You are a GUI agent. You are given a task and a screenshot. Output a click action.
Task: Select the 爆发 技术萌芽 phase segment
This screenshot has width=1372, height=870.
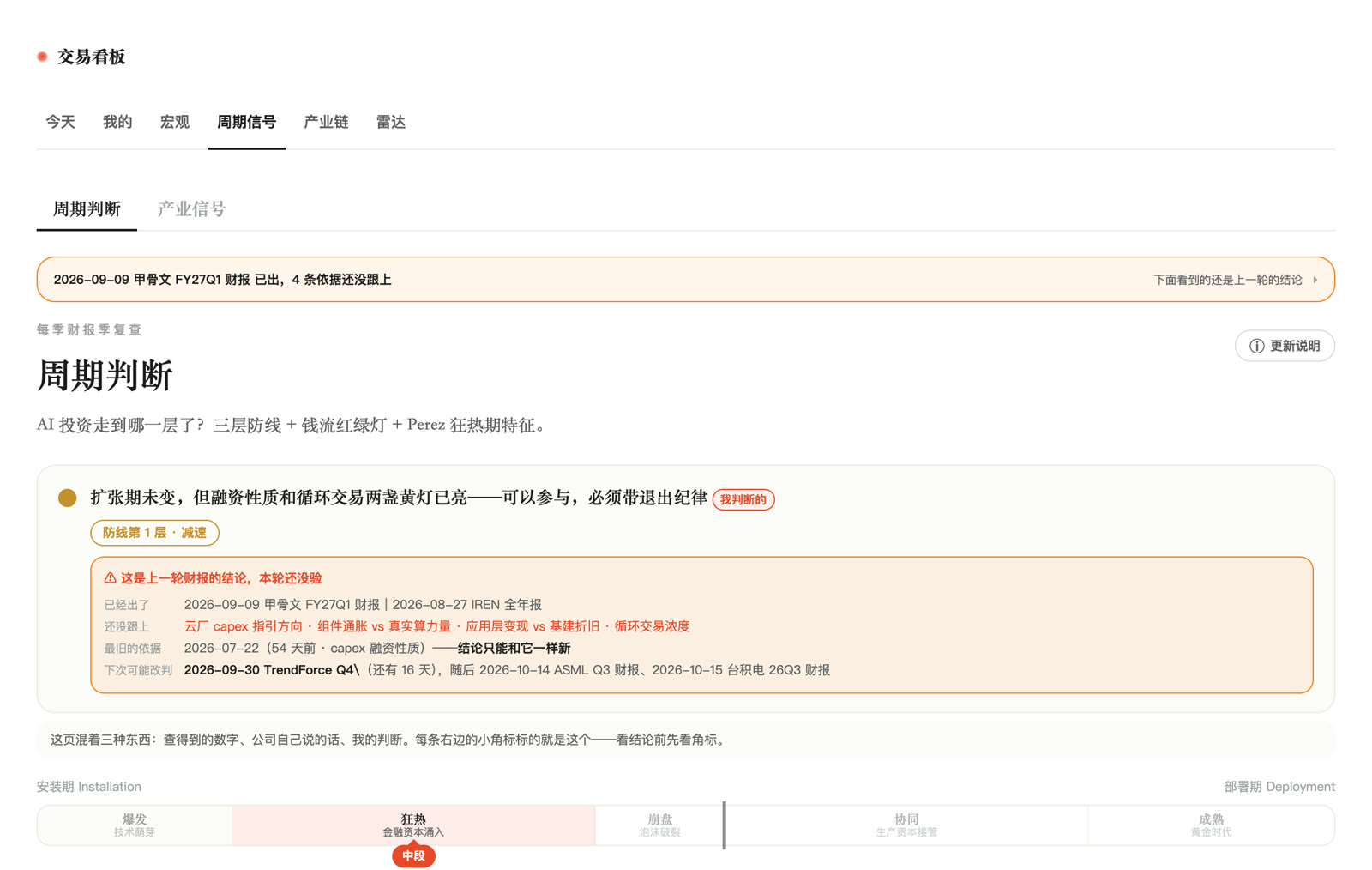click(135, 825)
